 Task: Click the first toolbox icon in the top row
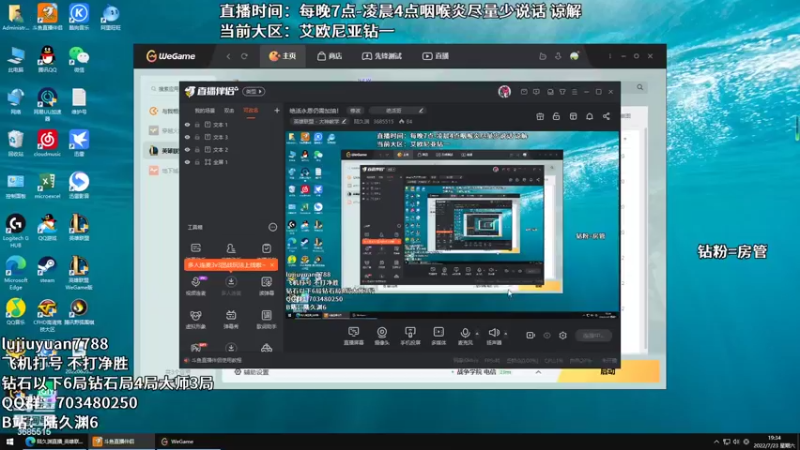[x=196, y=248]
